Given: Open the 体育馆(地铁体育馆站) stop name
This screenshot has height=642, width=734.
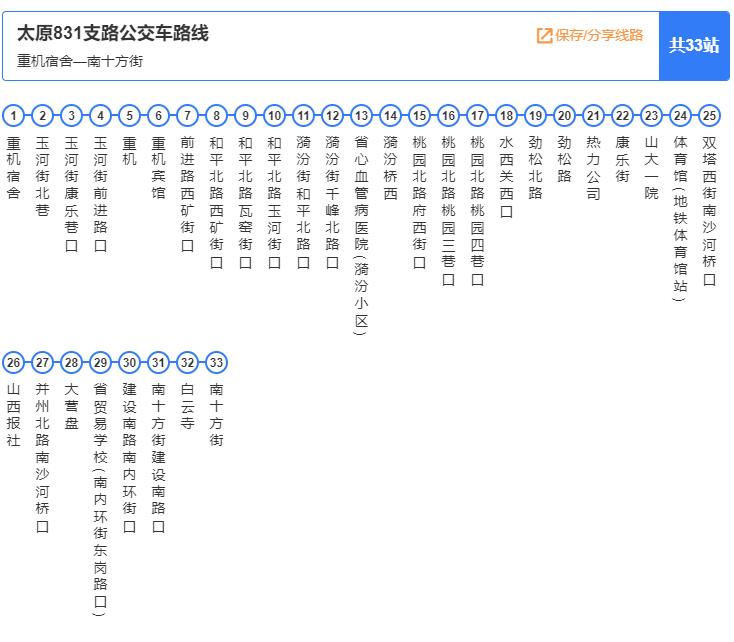Looking at the screenshot, I should (681, 218).
